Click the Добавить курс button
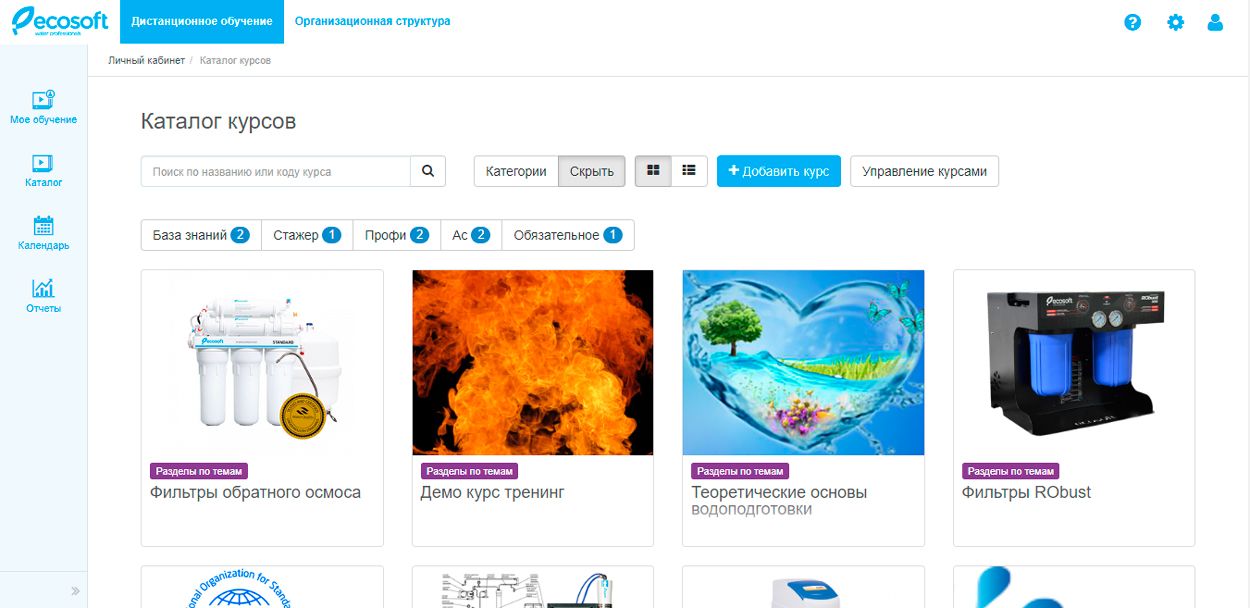This screenshot has width=1250, height=608. (x=779, y=171)
